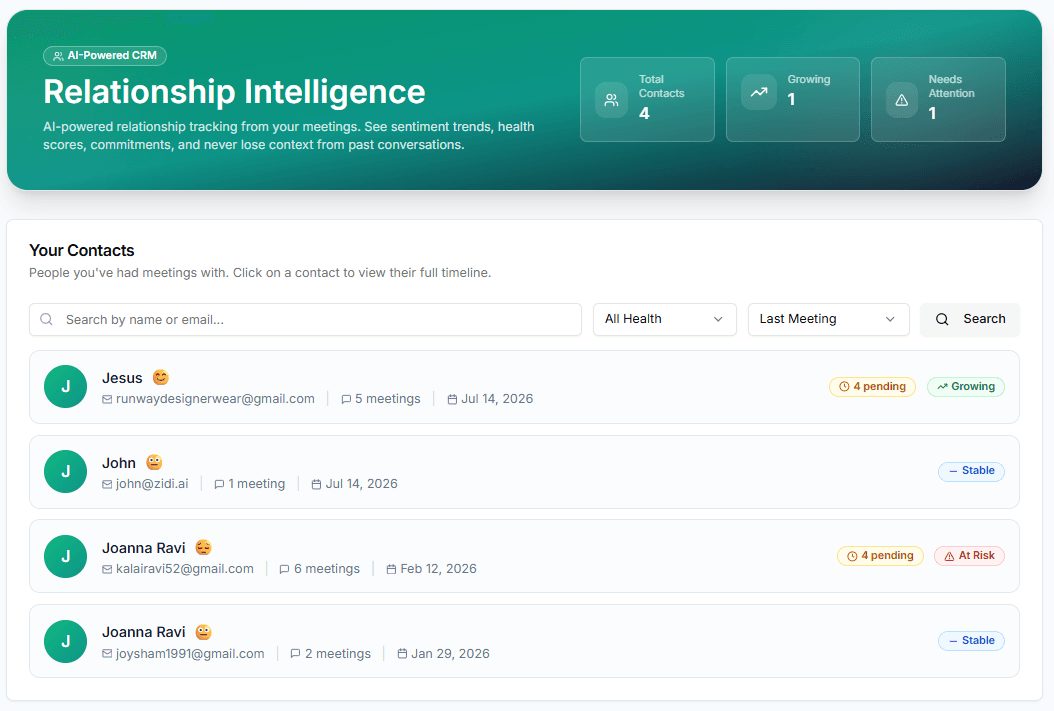
Task: Click the Relationship Intelligence title
Action: click(x=234, y=92)
